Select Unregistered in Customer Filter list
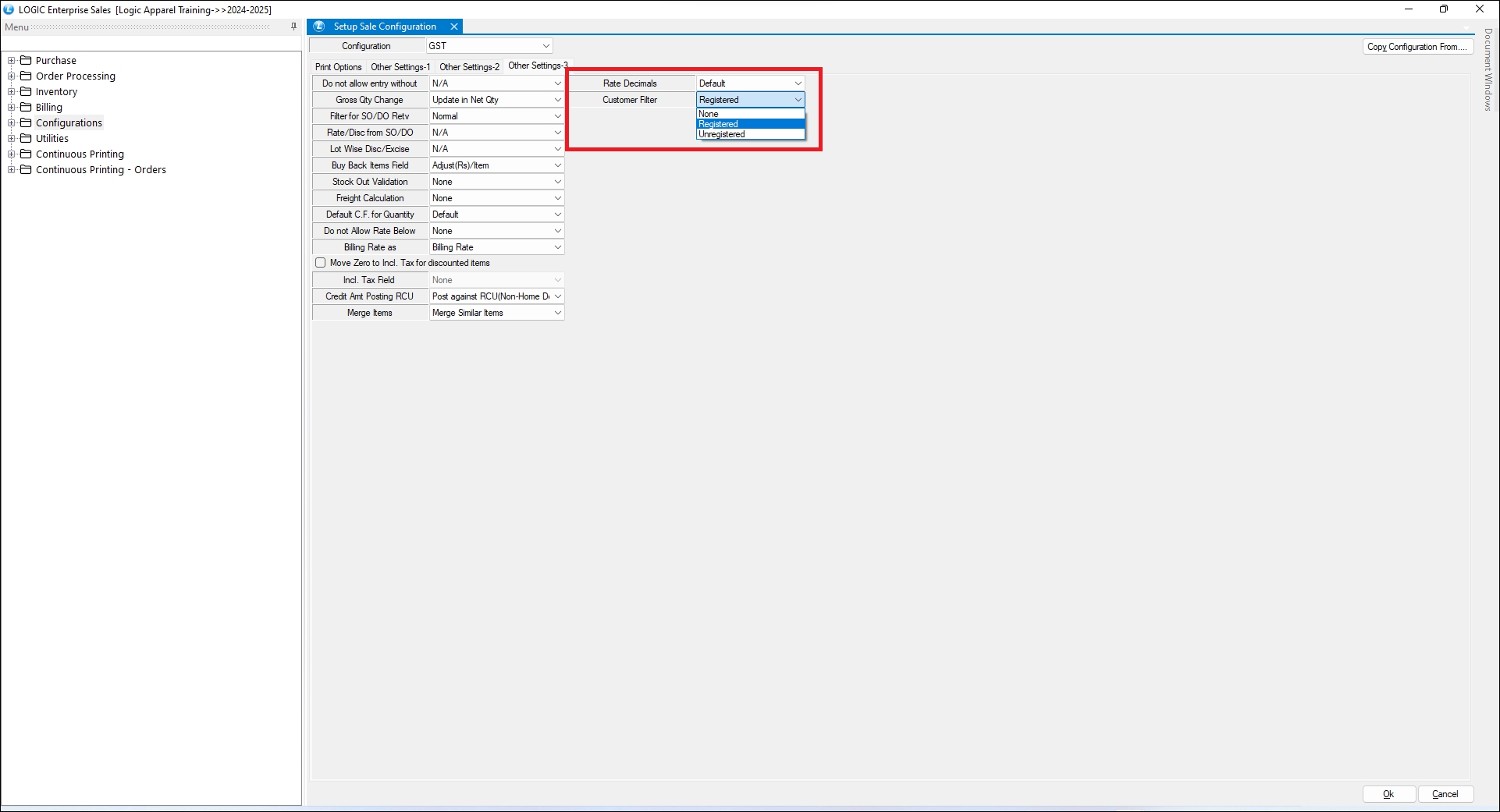Image resolution: width=1500 pixels, height=812 pixels. click(722, 134)
